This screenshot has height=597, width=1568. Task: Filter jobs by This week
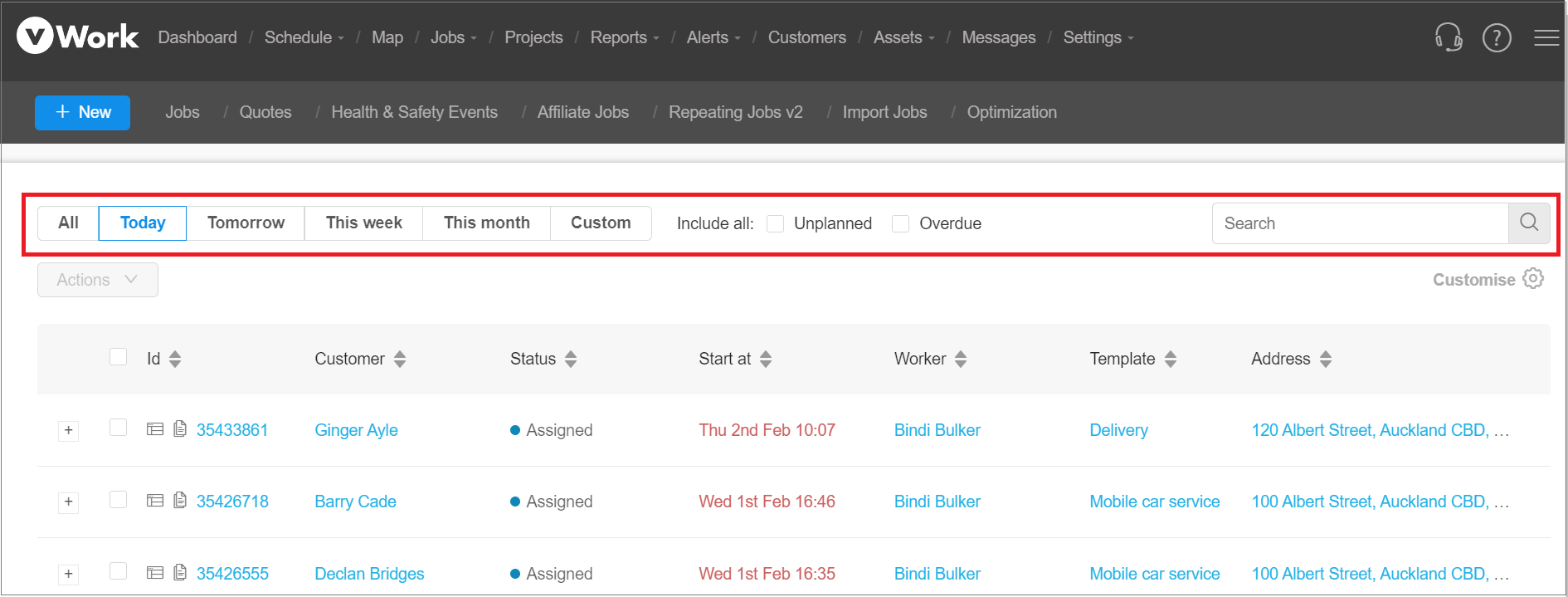point(363,223)
